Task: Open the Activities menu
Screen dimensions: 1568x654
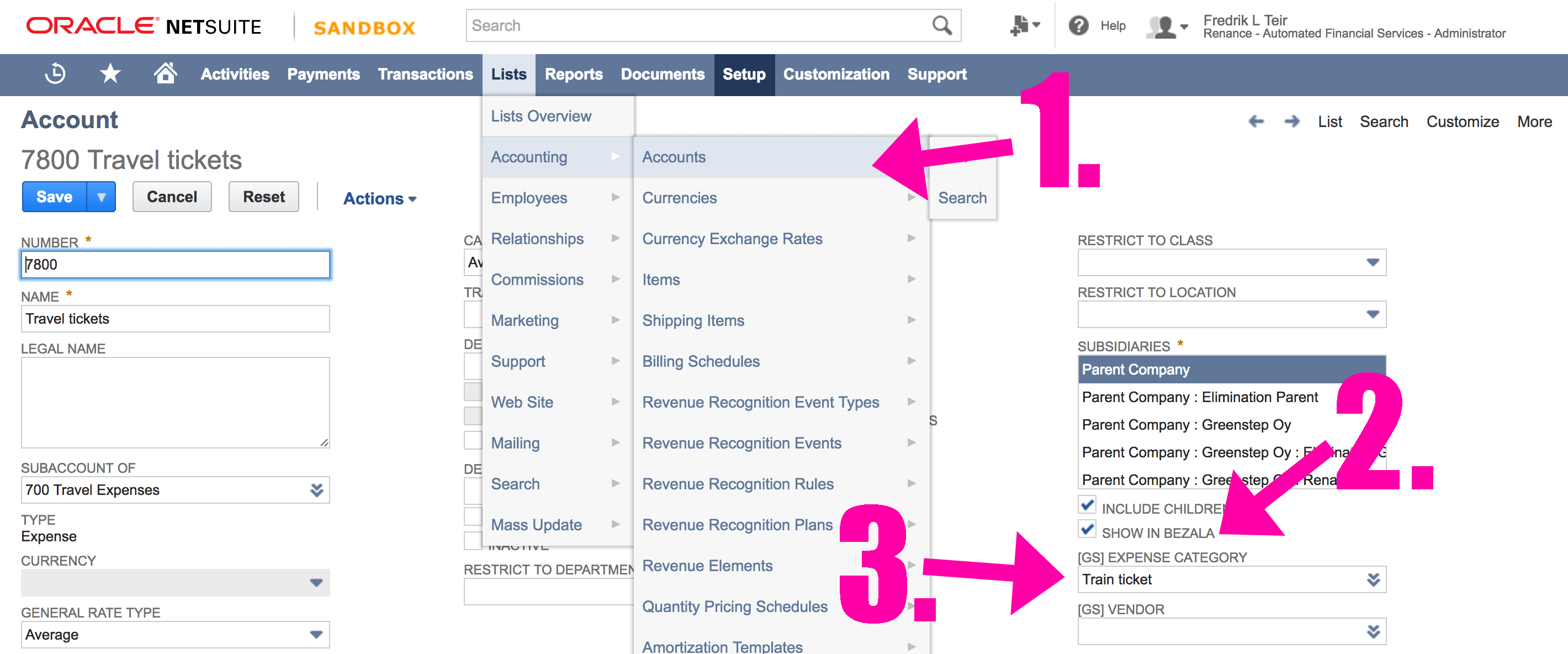Action: click(235, 74)
